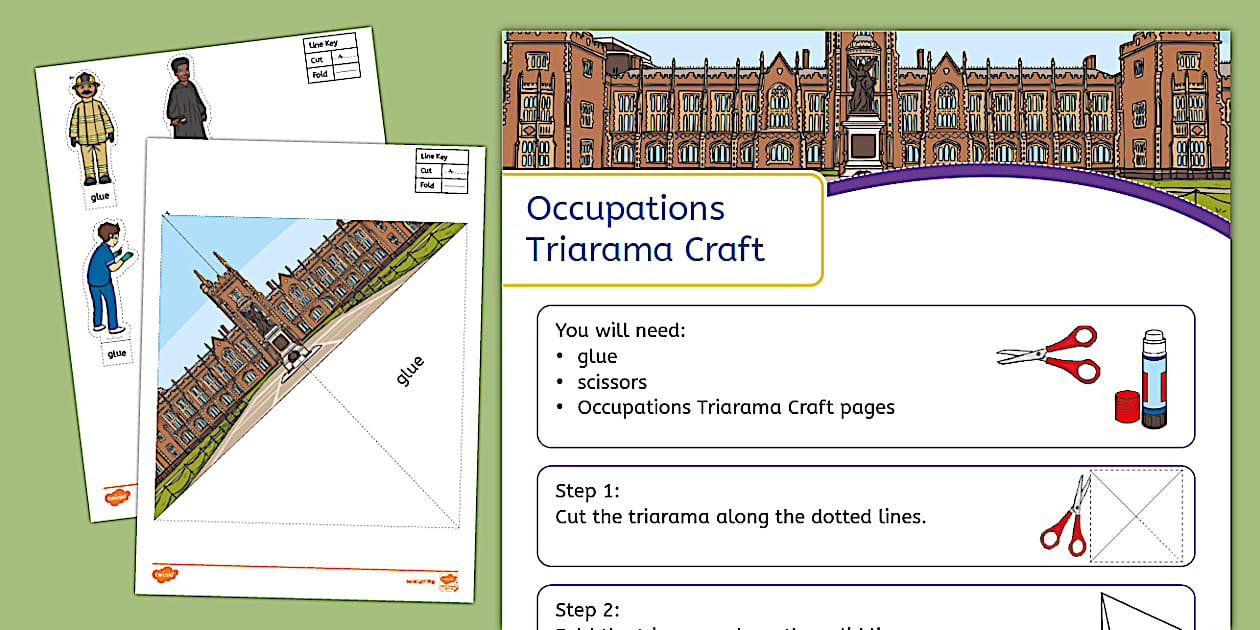Click the Occupations Triarama Craft pages link text

point(737,407)
